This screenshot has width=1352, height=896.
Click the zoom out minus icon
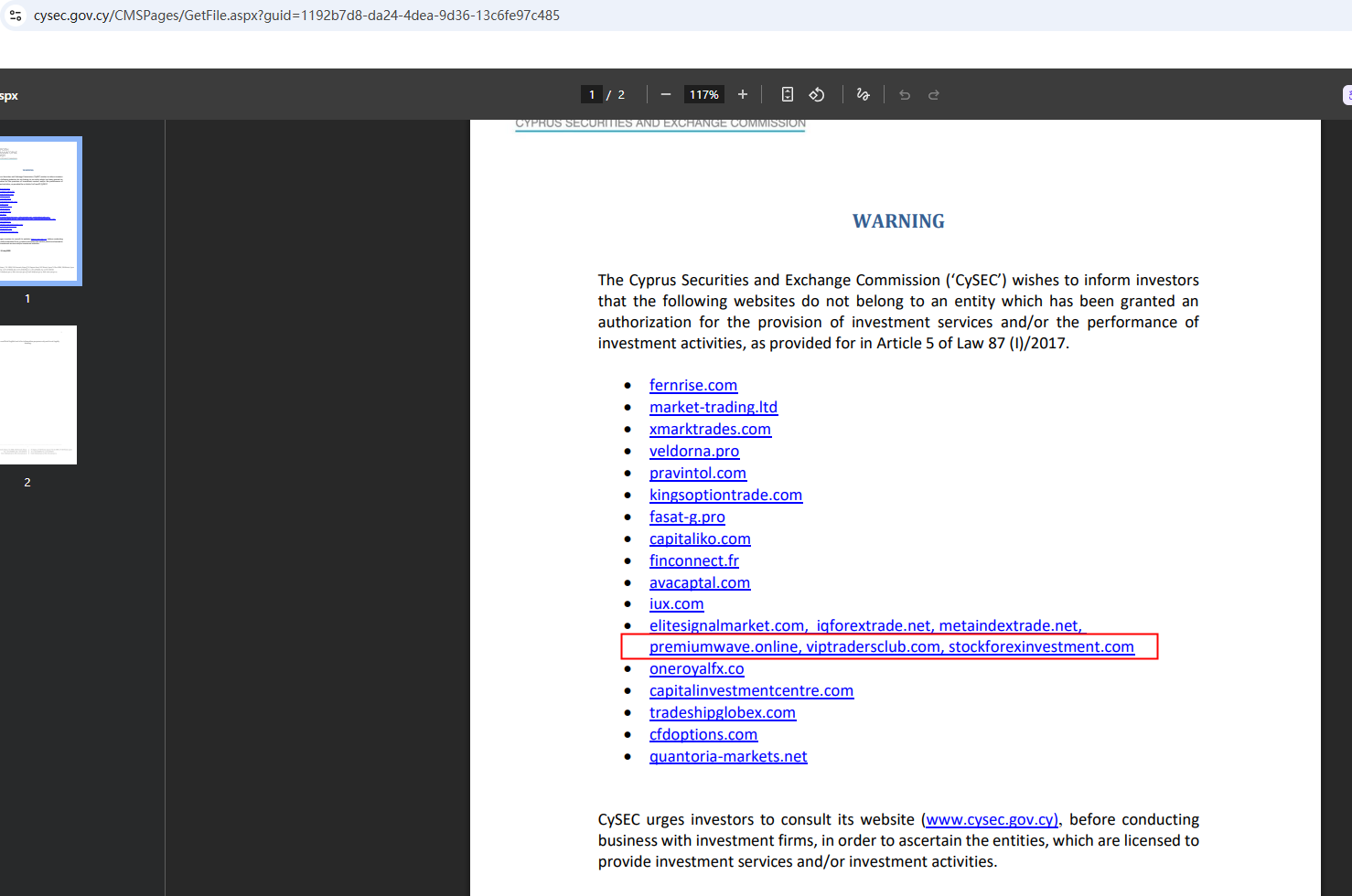click(x=666, y=95)
